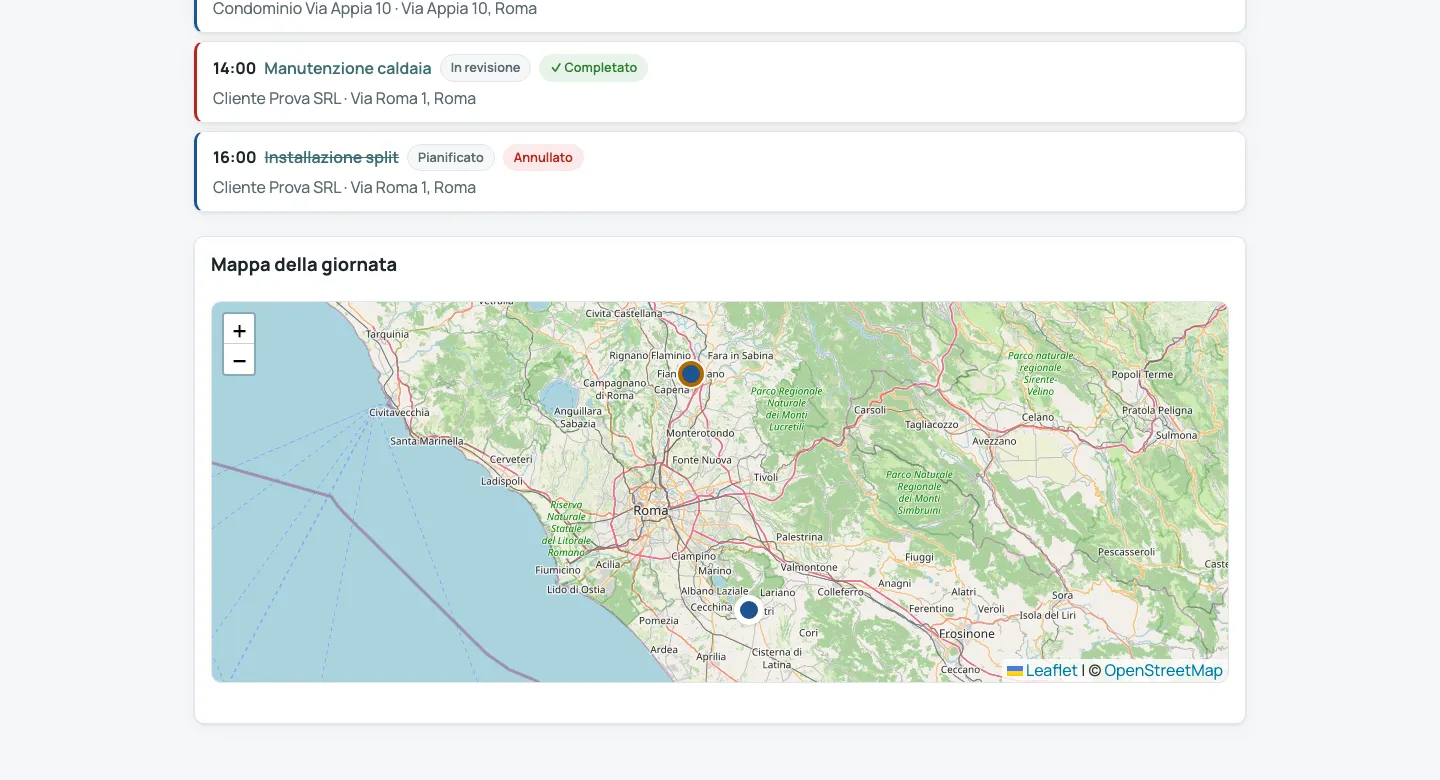Open the Leaflet attribution link
Screen dimensions: 1440x780
[1052, 670]
